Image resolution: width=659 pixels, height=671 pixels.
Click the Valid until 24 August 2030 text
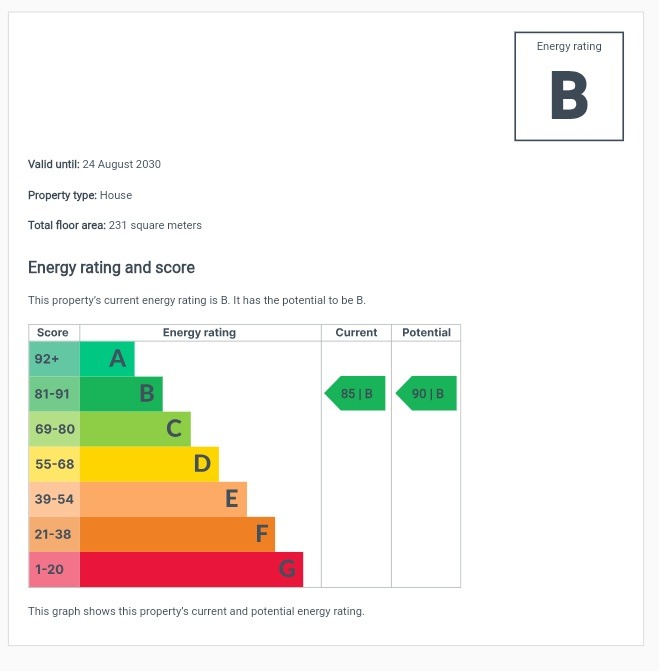click(x=94, y=164)
